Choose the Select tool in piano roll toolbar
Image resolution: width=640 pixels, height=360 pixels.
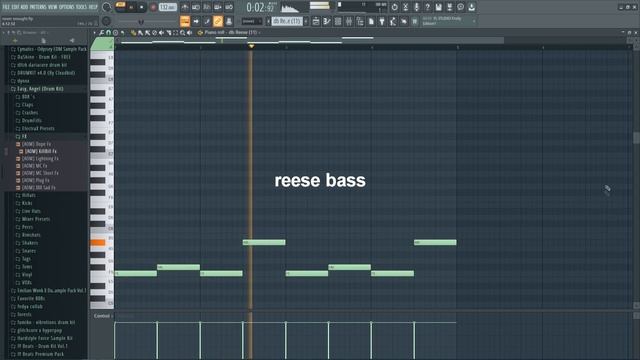click(176, 32)
